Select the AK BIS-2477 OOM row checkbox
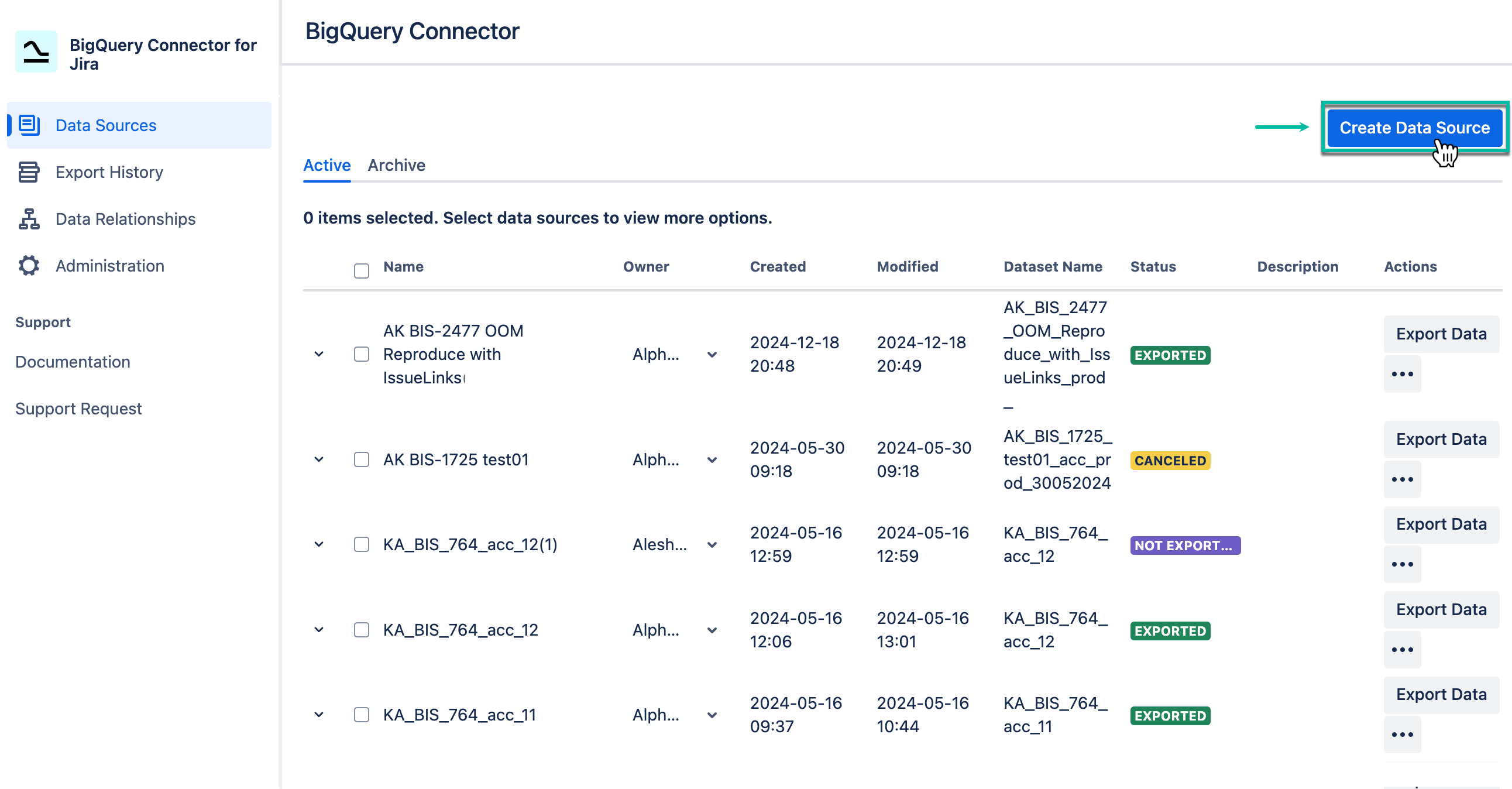The height and width of the screenshot is (789, 1512). 361,354
